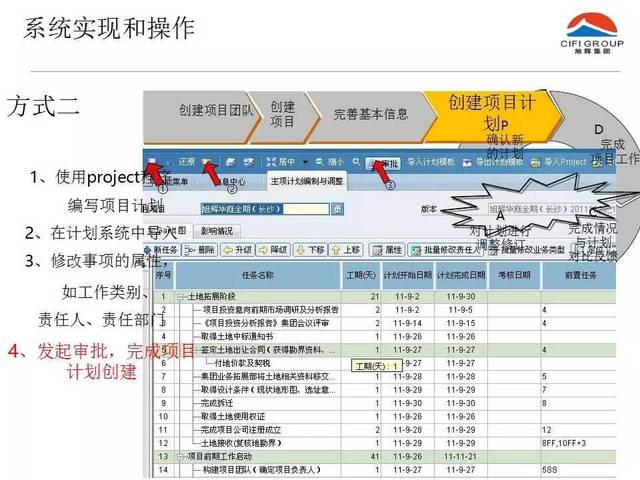Click 批量修改责任人 batch edit owner

pyautogui.click(x=446, y=250)
